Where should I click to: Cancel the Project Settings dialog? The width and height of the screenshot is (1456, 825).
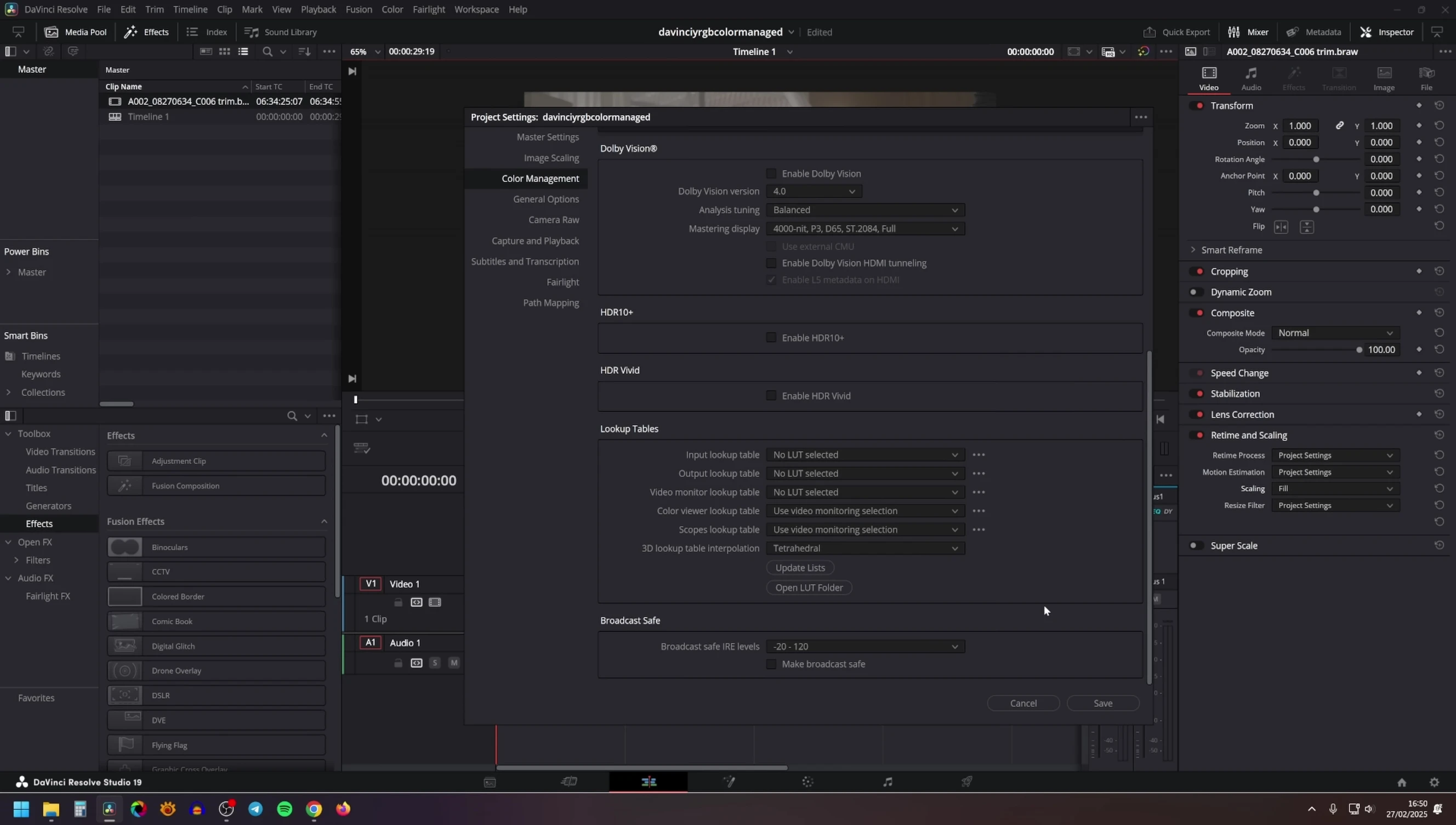(1023, 703)
